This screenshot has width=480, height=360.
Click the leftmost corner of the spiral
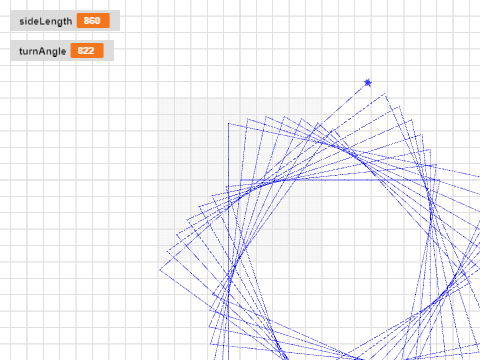(x=160, y=270)
